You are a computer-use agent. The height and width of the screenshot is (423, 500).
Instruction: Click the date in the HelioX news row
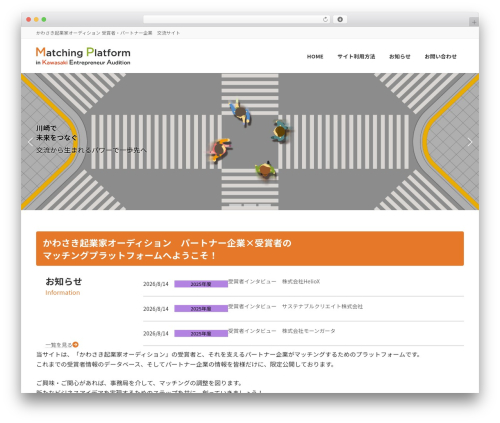coord(156,284)
